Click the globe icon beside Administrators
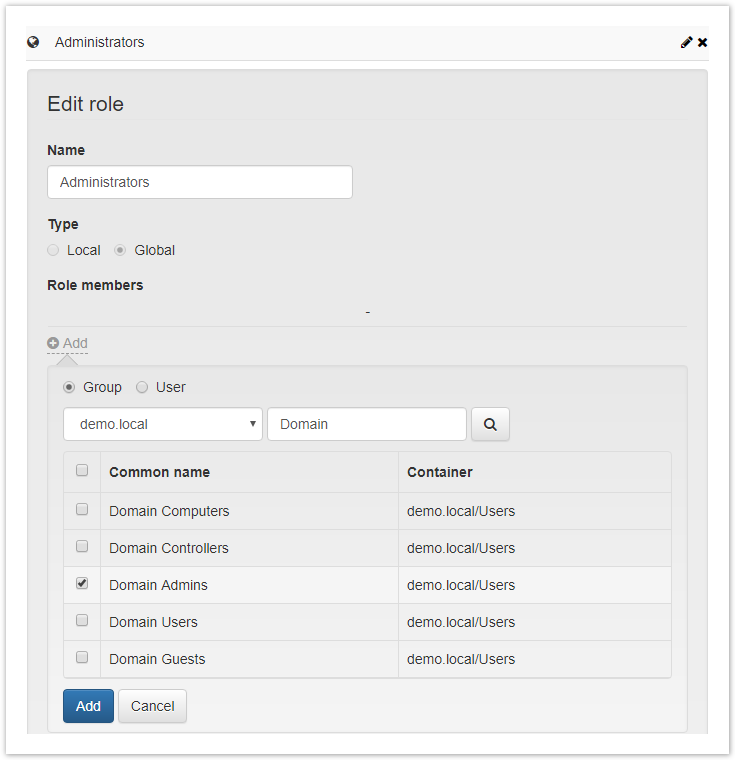This screenshot has height=760, width=735. tap(33, 42)
